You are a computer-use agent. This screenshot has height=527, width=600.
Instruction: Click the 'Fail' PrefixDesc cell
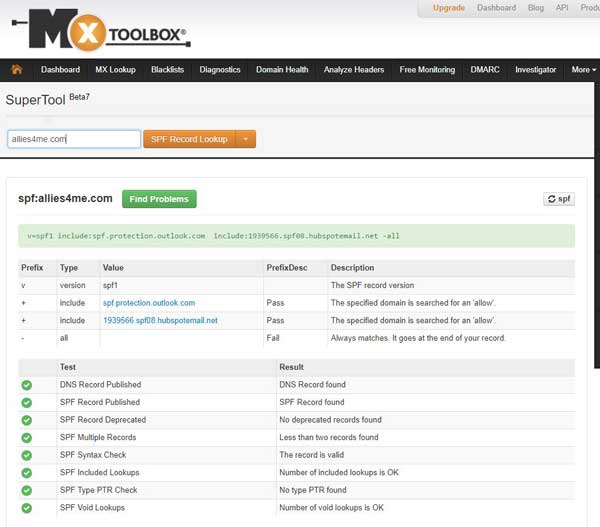tap(273, 338)
